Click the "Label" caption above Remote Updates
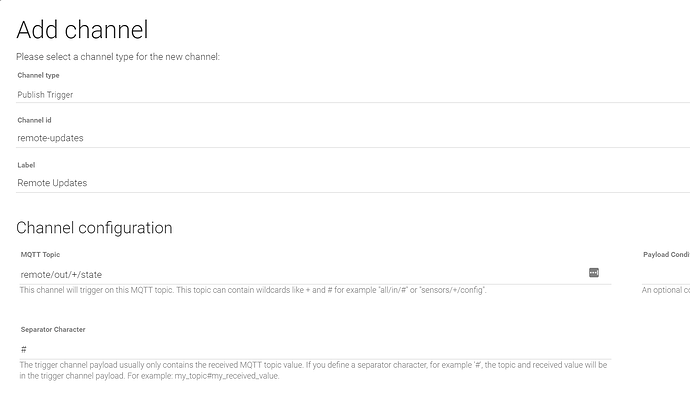The image size is (690, 414). click(26, 165)
